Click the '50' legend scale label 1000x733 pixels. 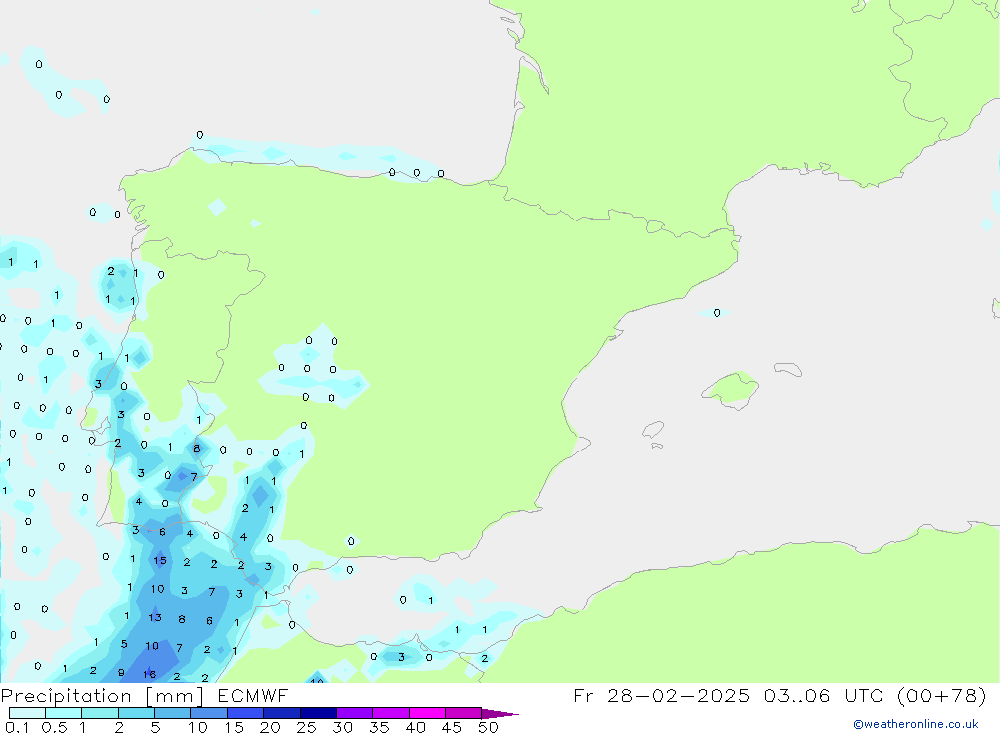coord(488,727)
